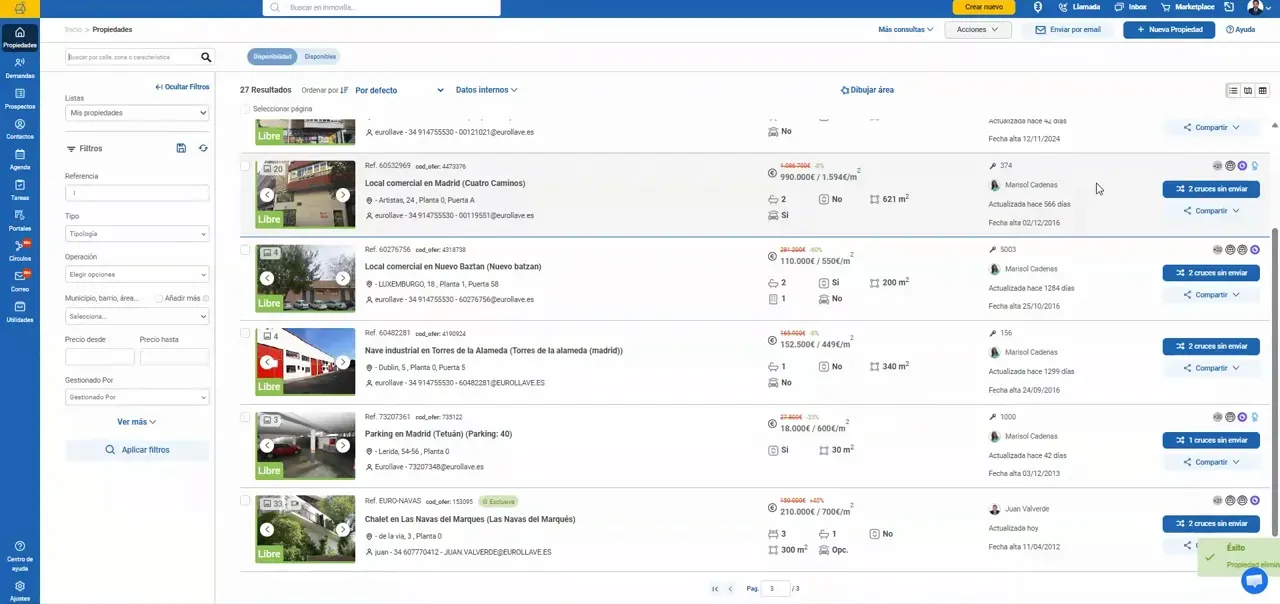The width and height of the screenshot is (1280, 604).
Task: Click Aplicar filtros button
Action: click(x=137, y=450)
